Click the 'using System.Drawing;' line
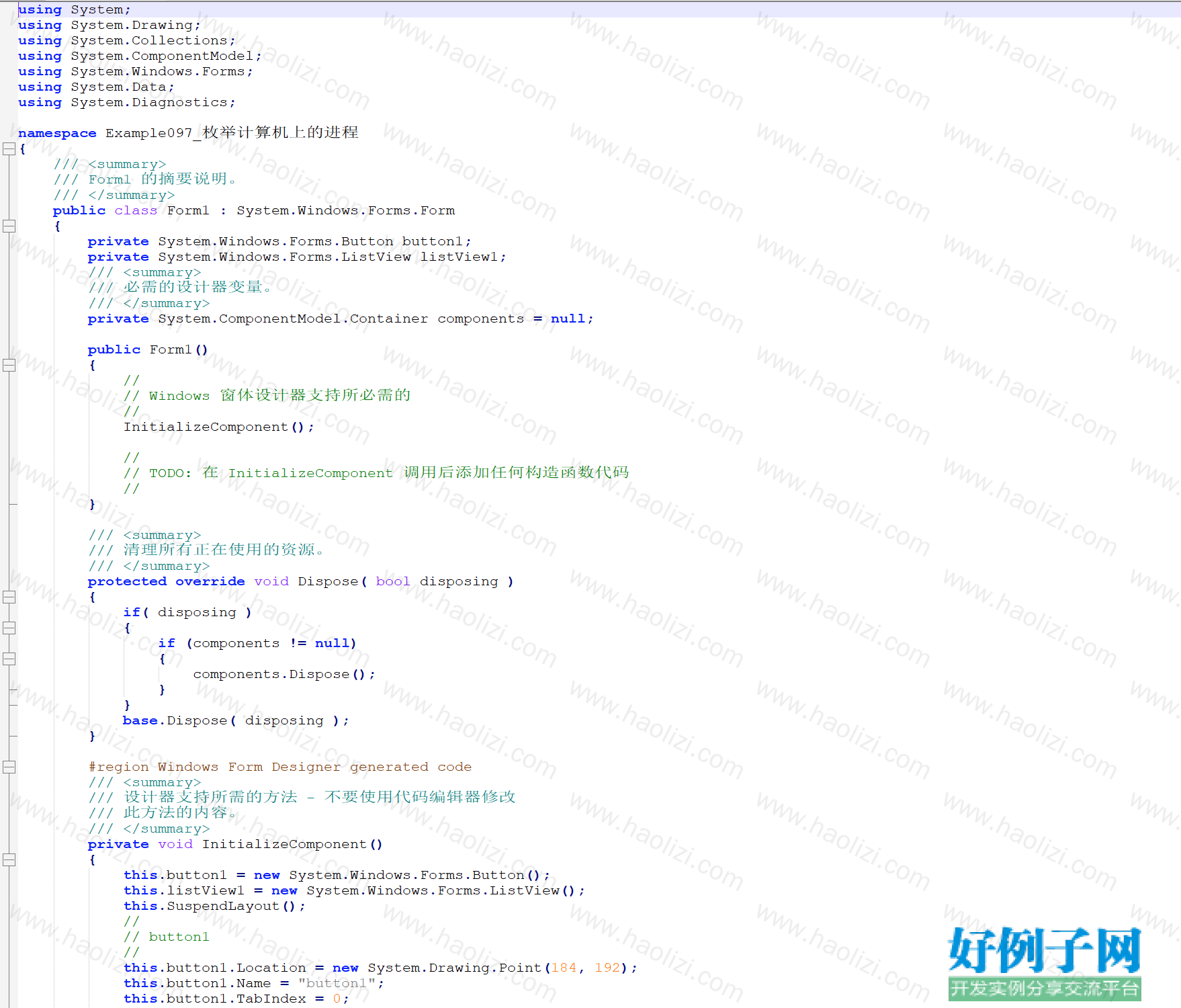The height and width of the screenshot is (1008, 1181). [110, 25]
